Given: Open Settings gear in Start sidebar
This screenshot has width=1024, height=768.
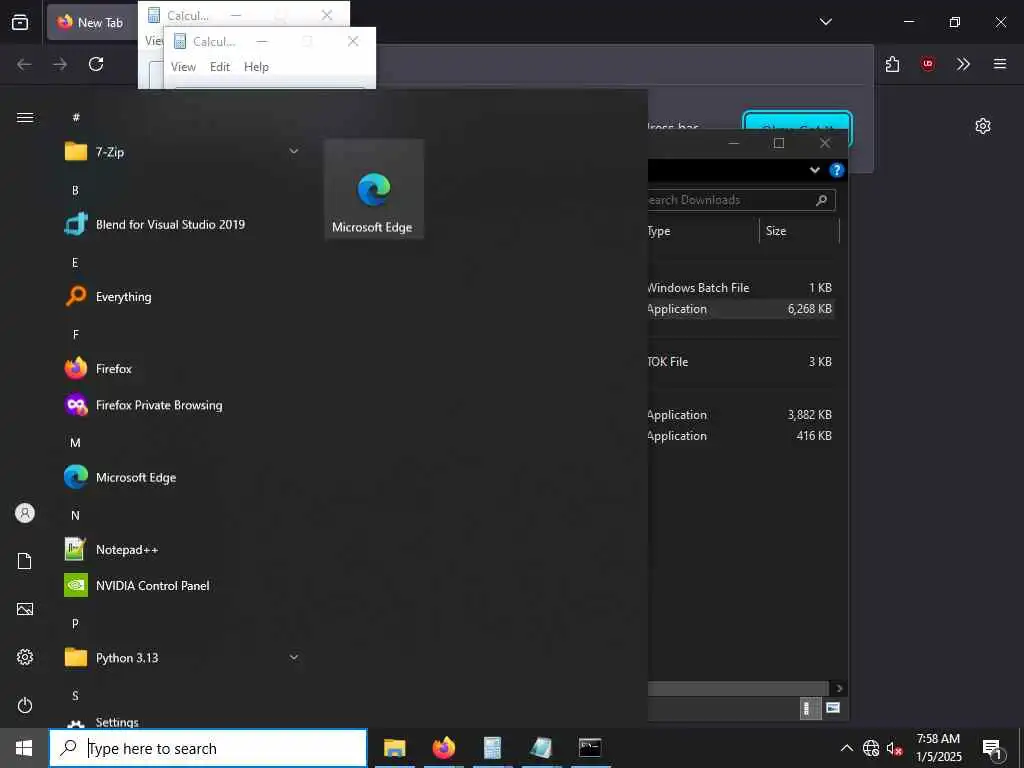Looking at the screenshot, I should tap(25, 657).
